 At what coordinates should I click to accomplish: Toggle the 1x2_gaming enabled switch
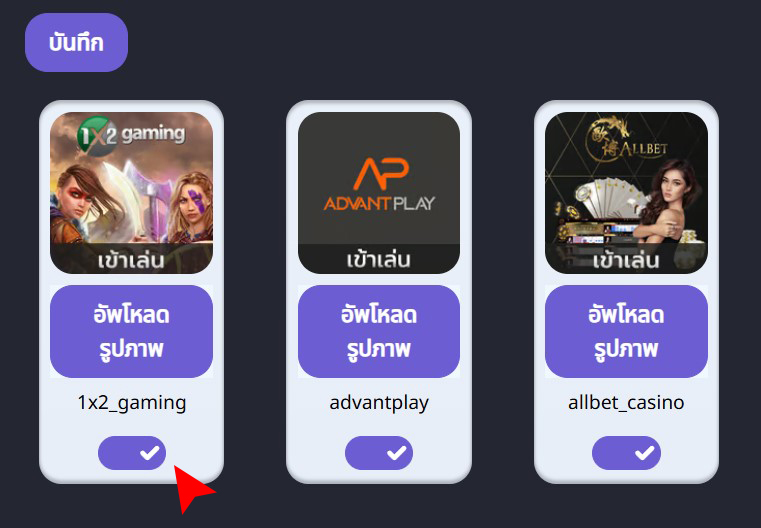(132, 453)
